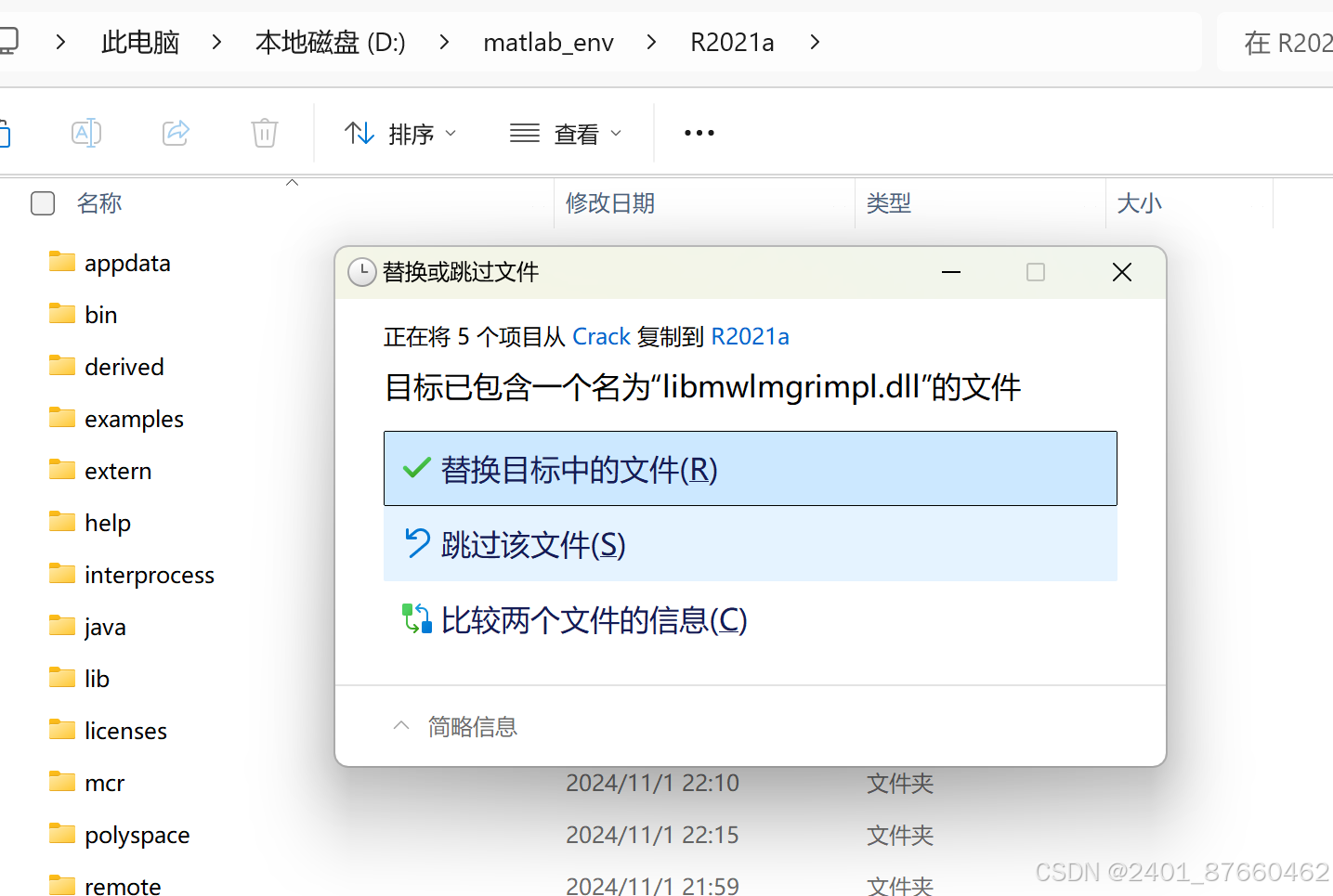The height and width of the screenshot is (896, 1333).
Task: Click the share icon in the toolbar
Action: pos(176,133)
